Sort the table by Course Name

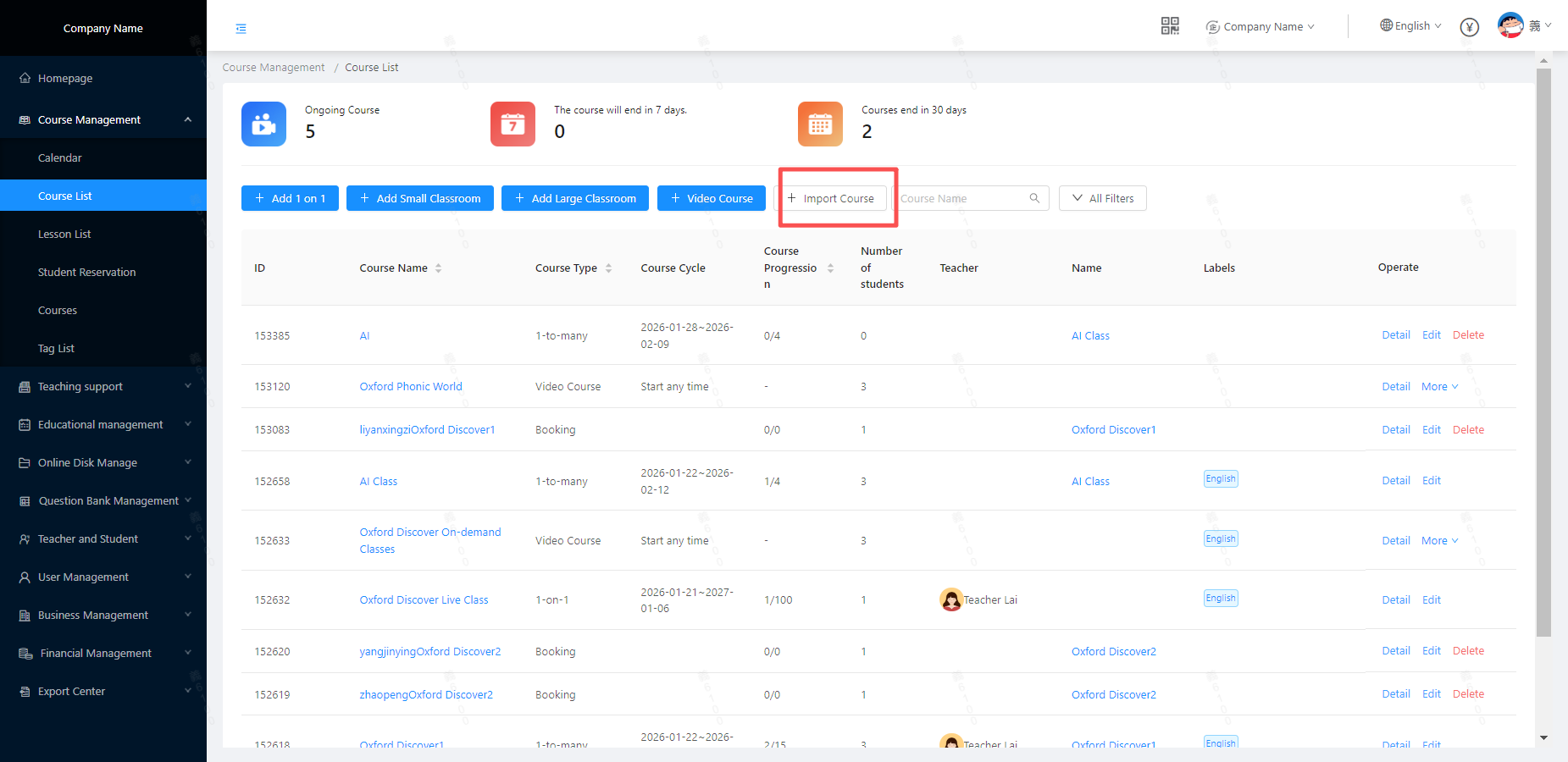click(439, 268)
